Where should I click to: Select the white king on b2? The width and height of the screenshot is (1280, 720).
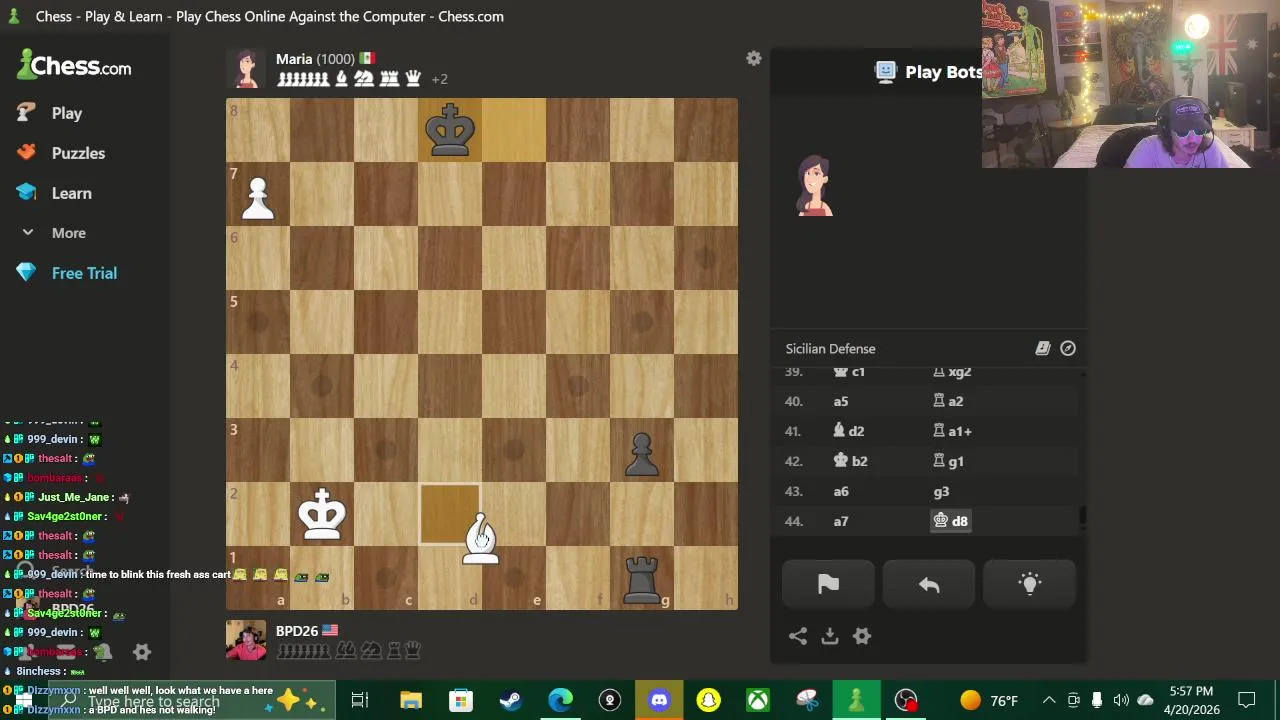pos(322,514)
